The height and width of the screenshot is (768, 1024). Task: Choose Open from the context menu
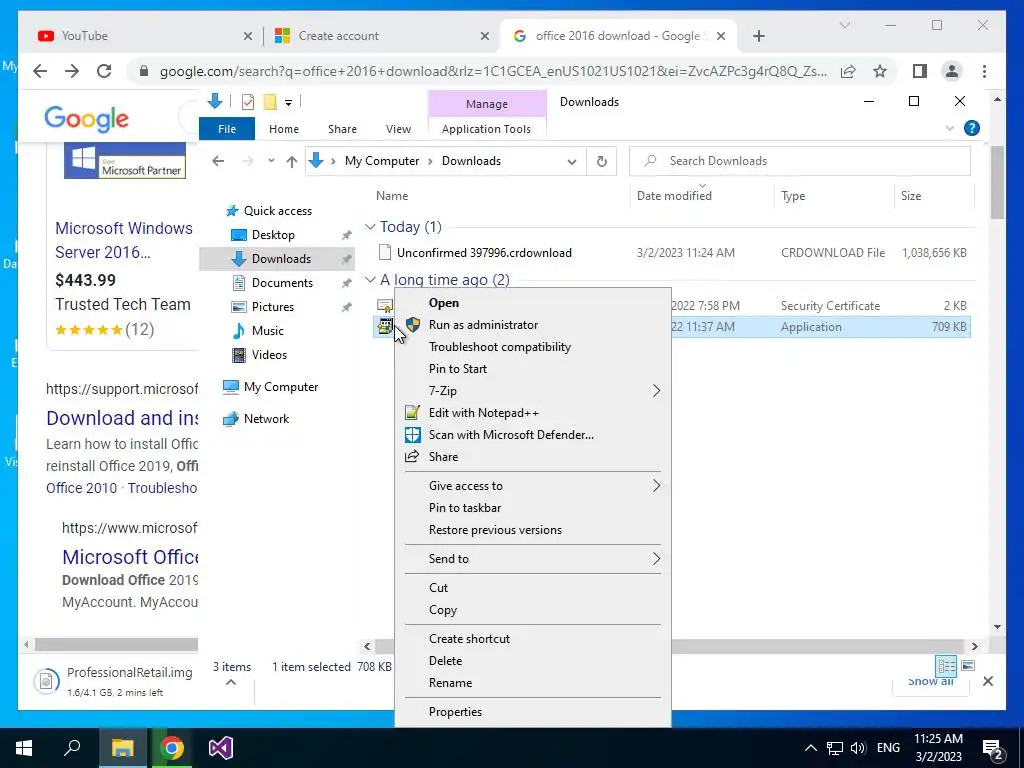click(x=444, y=303)
